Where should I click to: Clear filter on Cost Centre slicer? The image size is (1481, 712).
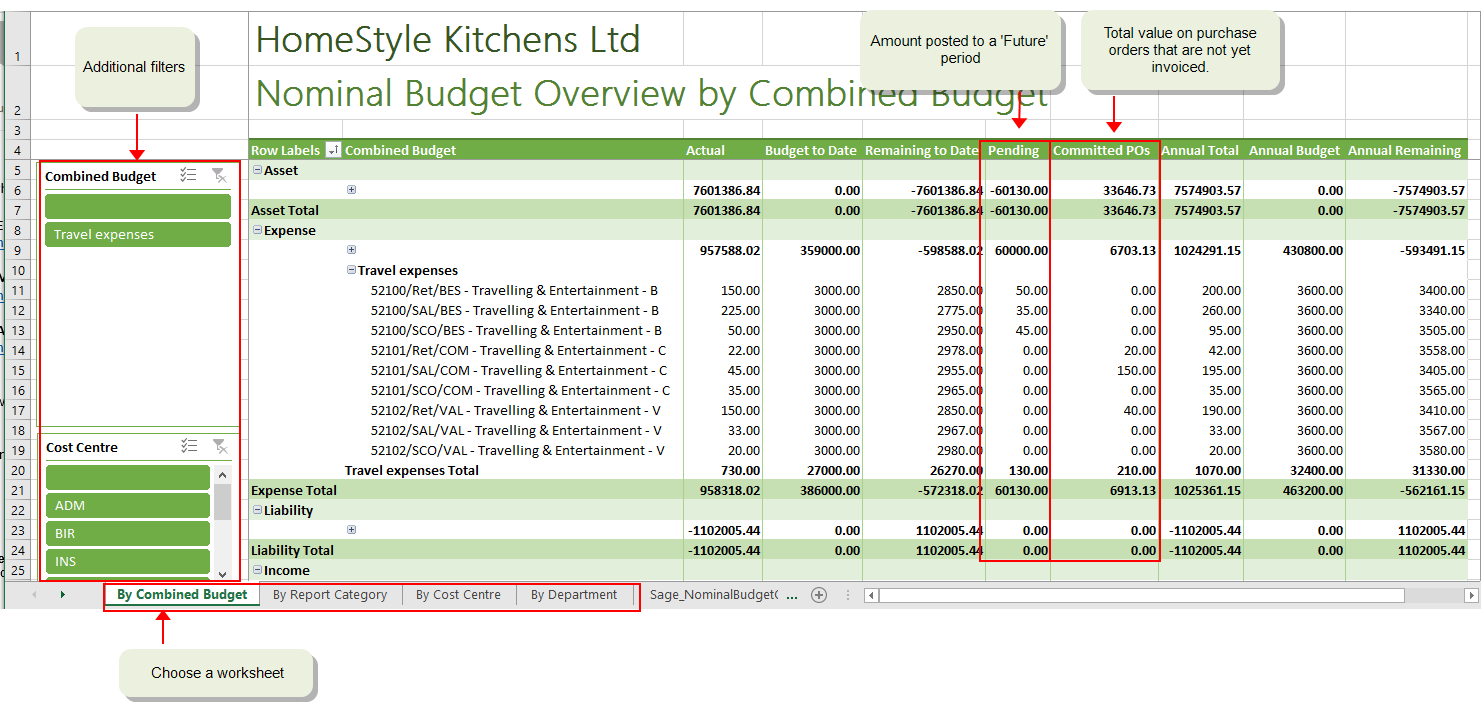(x=219, y=446)
